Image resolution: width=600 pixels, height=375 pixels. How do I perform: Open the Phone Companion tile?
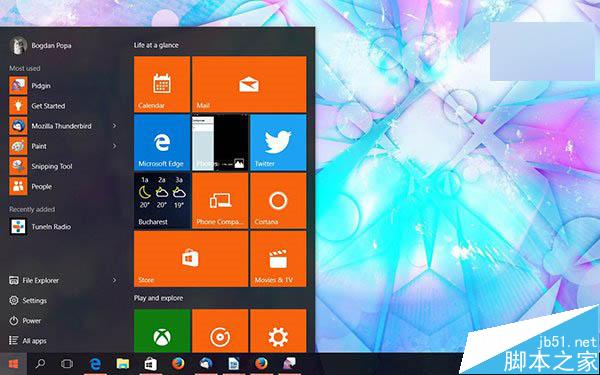(220, 201)
